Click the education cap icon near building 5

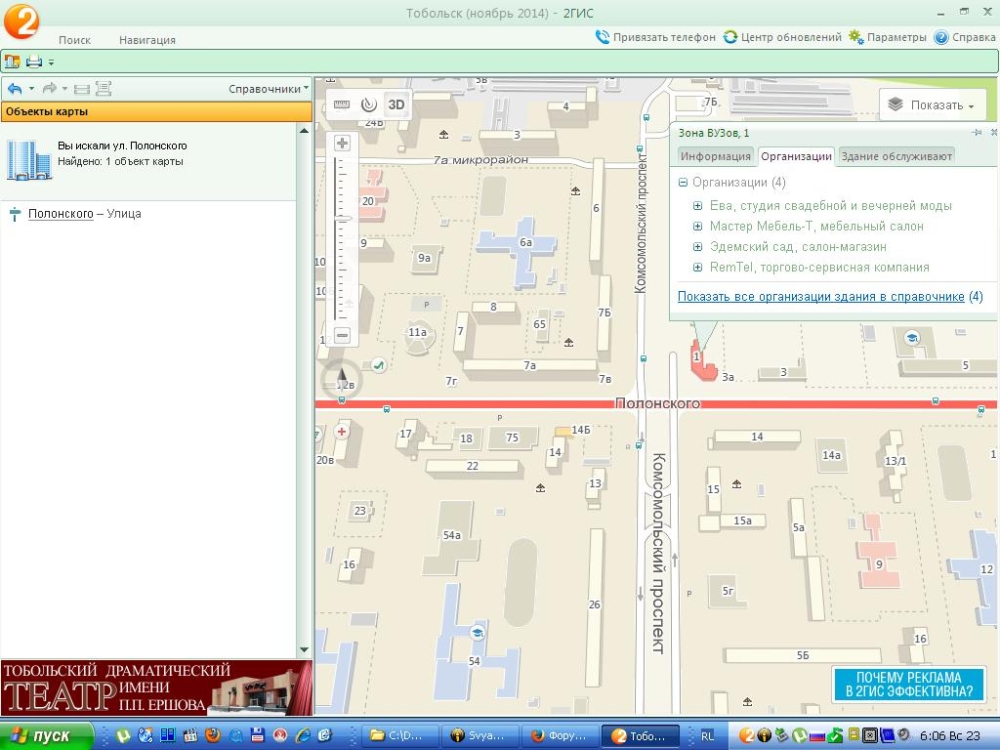[x=913, y=338]
